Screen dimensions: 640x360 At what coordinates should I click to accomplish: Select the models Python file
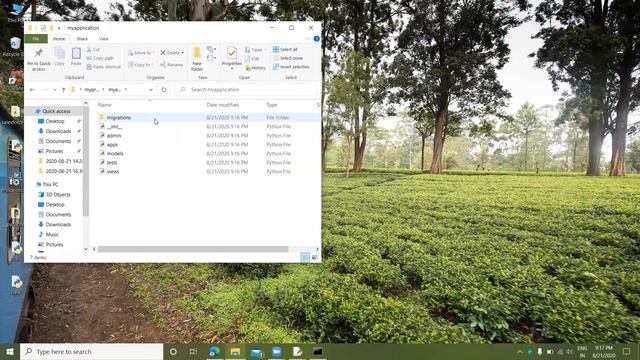click(115, 153)
